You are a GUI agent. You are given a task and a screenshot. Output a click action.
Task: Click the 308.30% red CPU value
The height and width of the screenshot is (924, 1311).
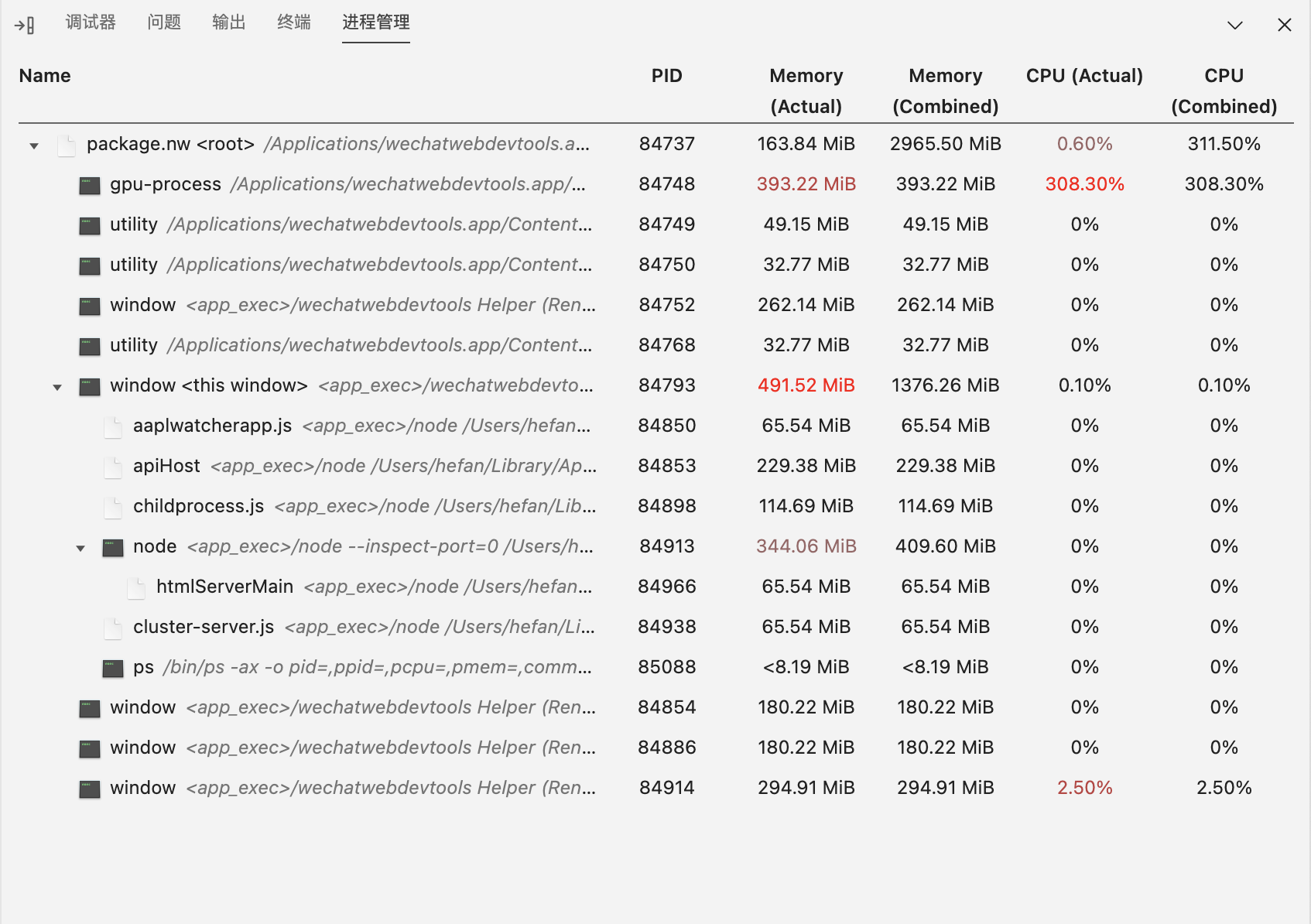(x=1085, y=184)
